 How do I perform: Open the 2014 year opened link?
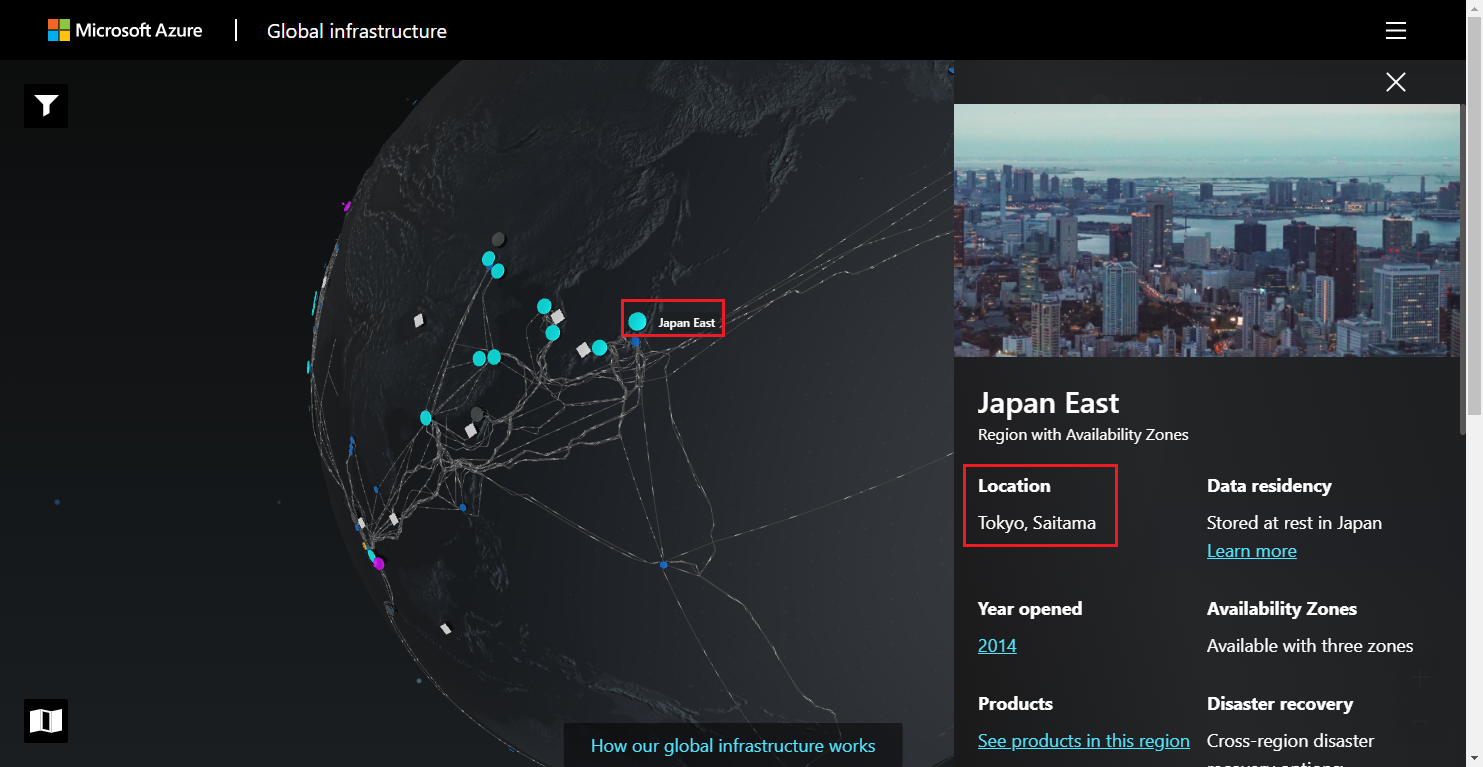click(x=997, y=646)
